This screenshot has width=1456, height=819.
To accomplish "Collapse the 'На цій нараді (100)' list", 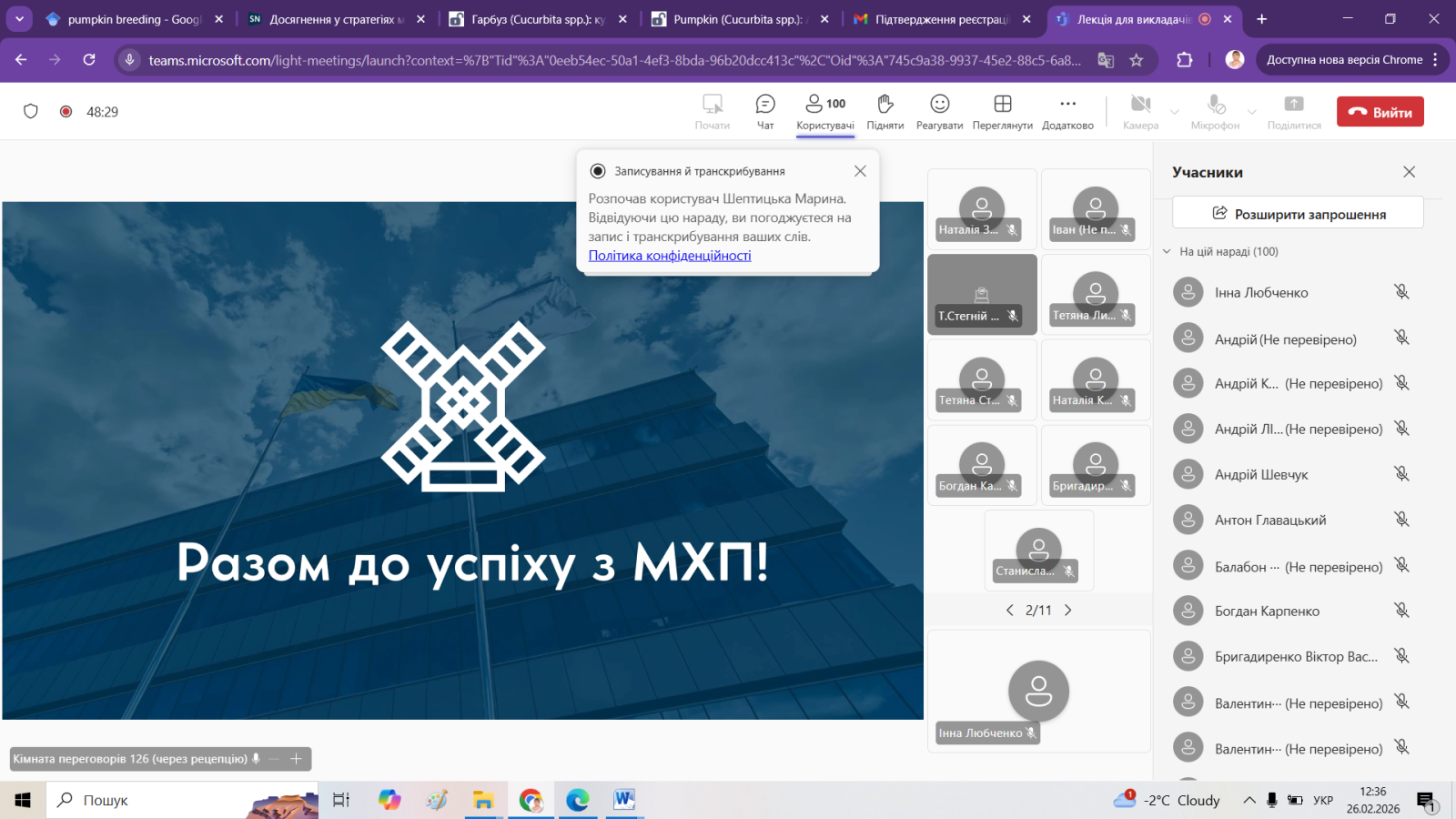I will 1167,252.
